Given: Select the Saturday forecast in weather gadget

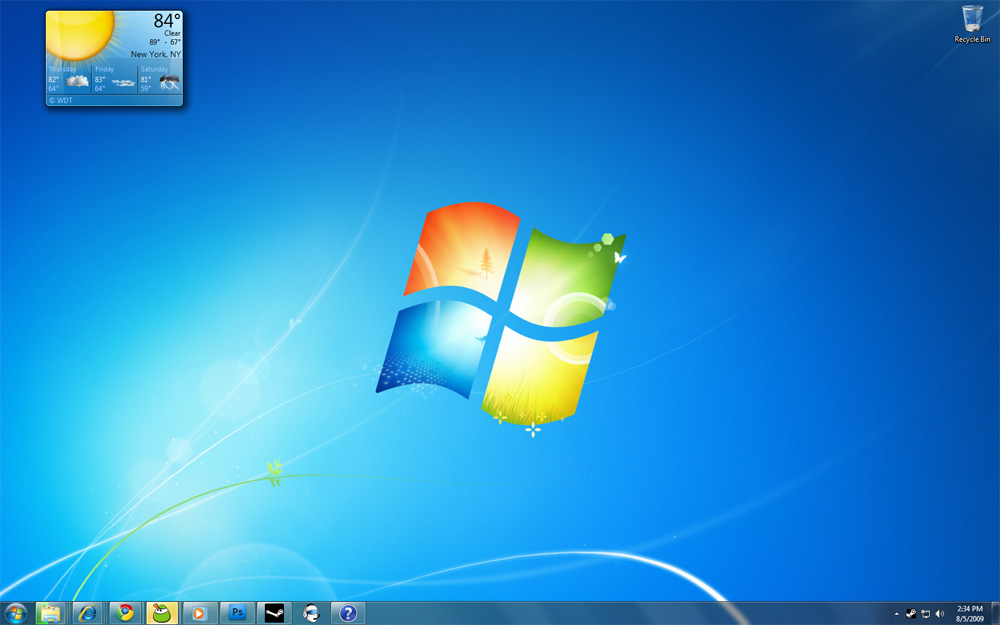Looking at the screenshot, I should click(160, 79).
